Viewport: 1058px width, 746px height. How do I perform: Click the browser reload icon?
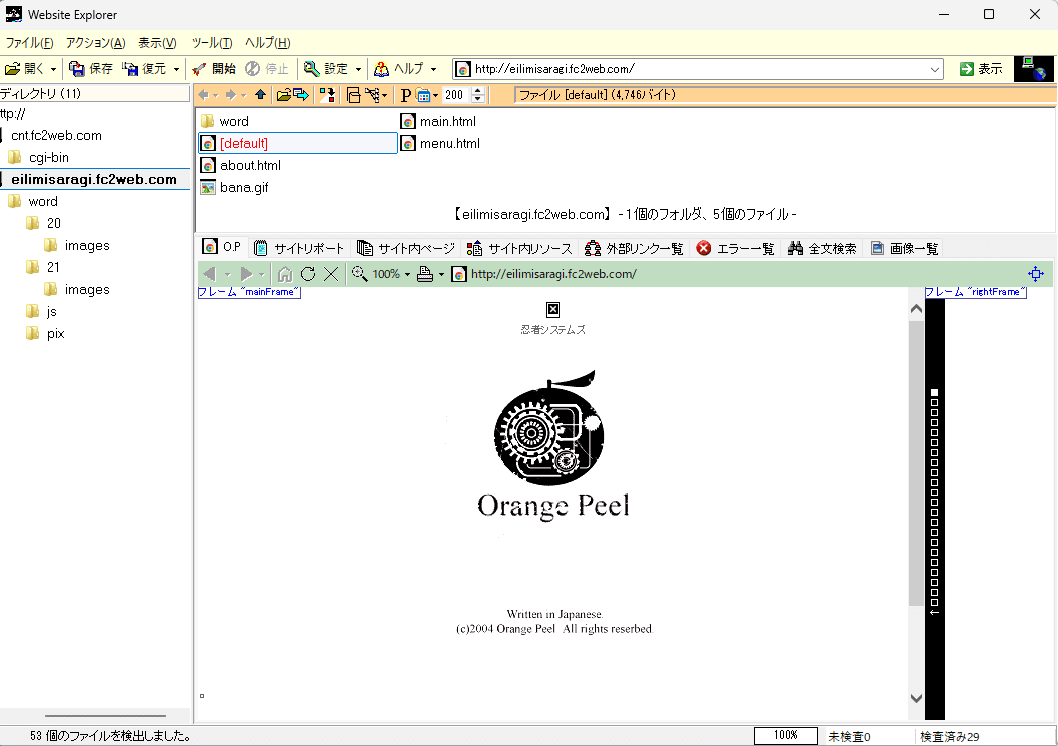(x=308, y=274)
